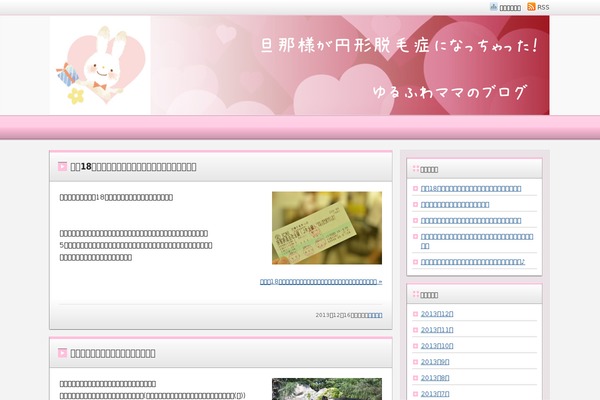Open the 2013 07 monthly archive
The height and width of the screenshot is (400, 600).
click(x=435, y=394)
